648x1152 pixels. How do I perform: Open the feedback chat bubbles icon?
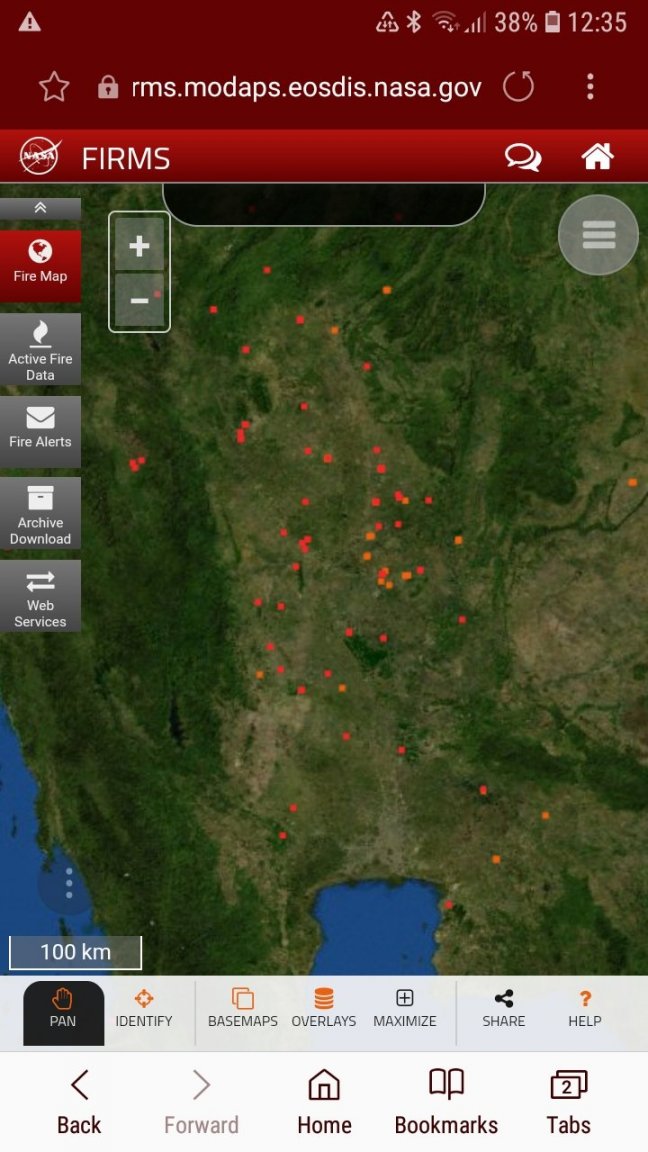522,157
